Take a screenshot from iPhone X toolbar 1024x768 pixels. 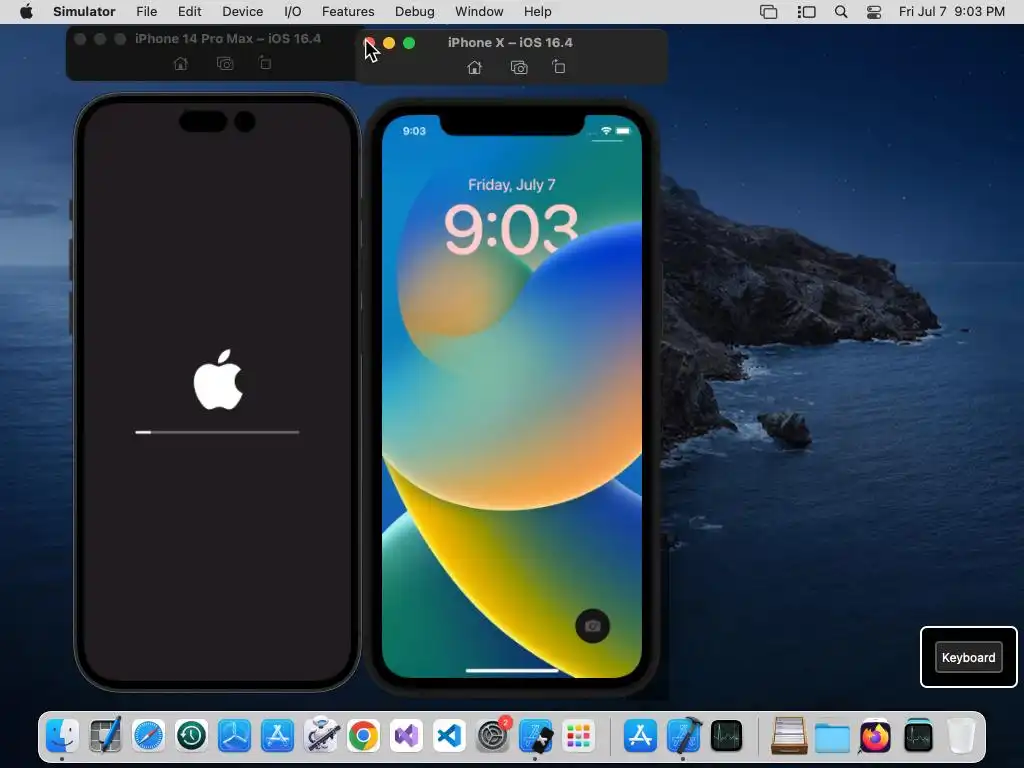(519, 67)
